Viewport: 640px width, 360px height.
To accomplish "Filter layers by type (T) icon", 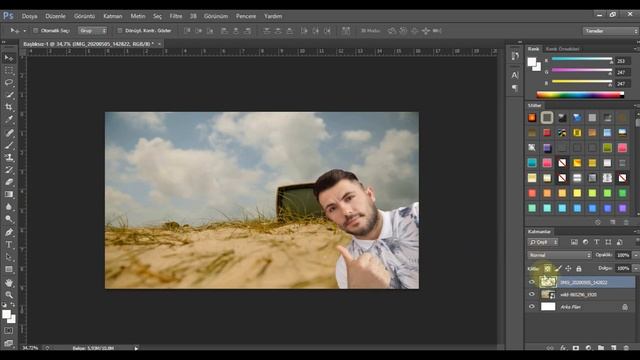I will click(597, 242).
